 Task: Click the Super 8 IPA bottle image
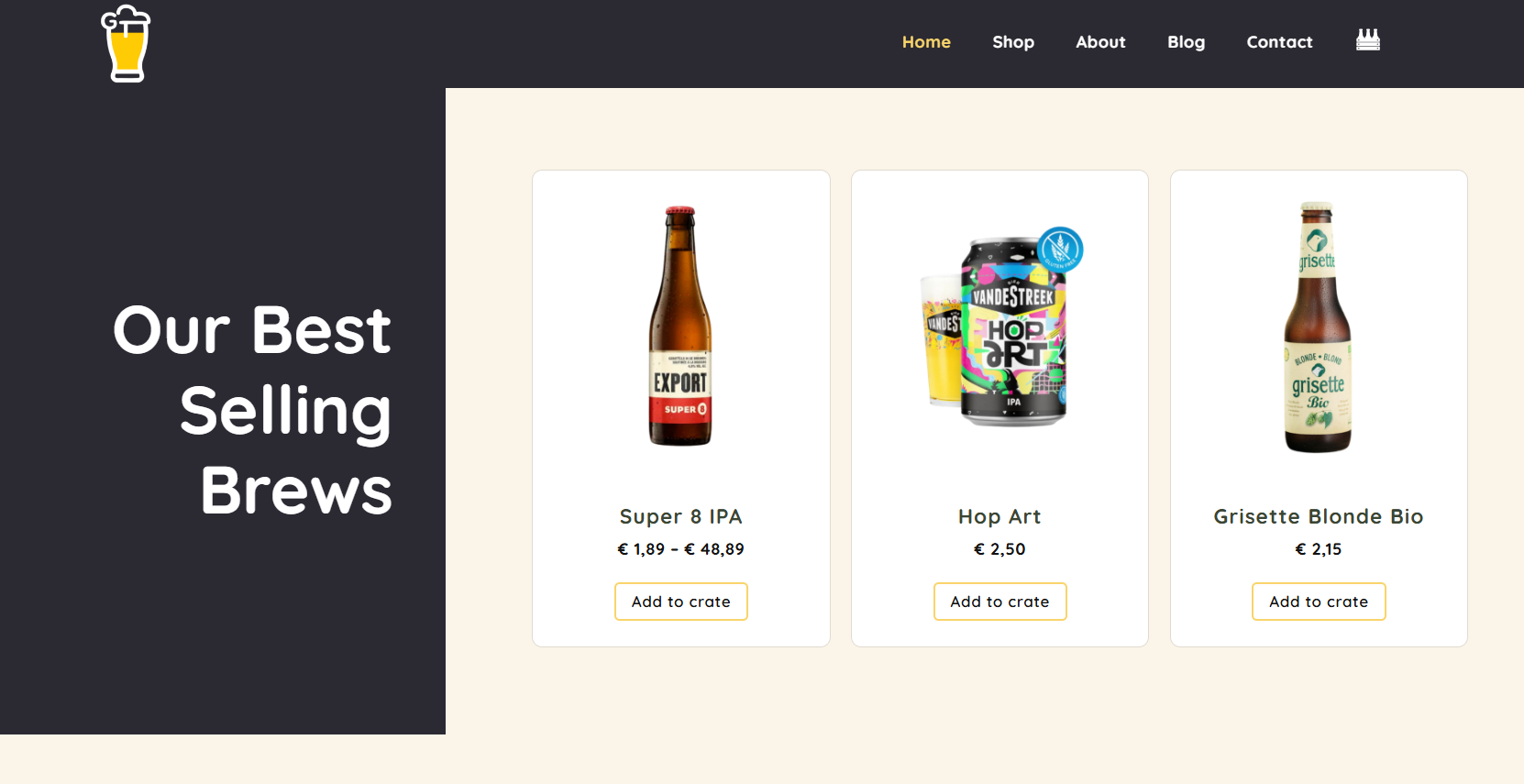pos(680,326)
